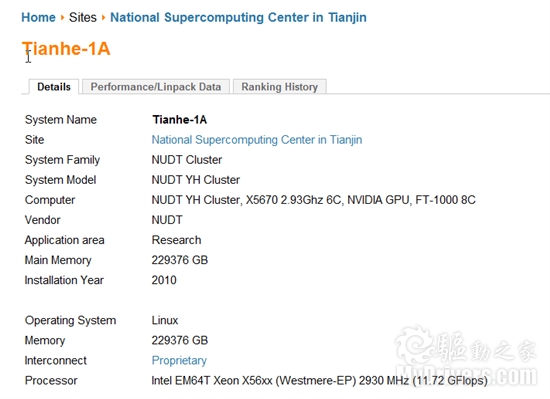The height and width of the screenshot is (399, 550).
Task: Click the Installation Year 2010 value
Action: (x=164, y=280)
